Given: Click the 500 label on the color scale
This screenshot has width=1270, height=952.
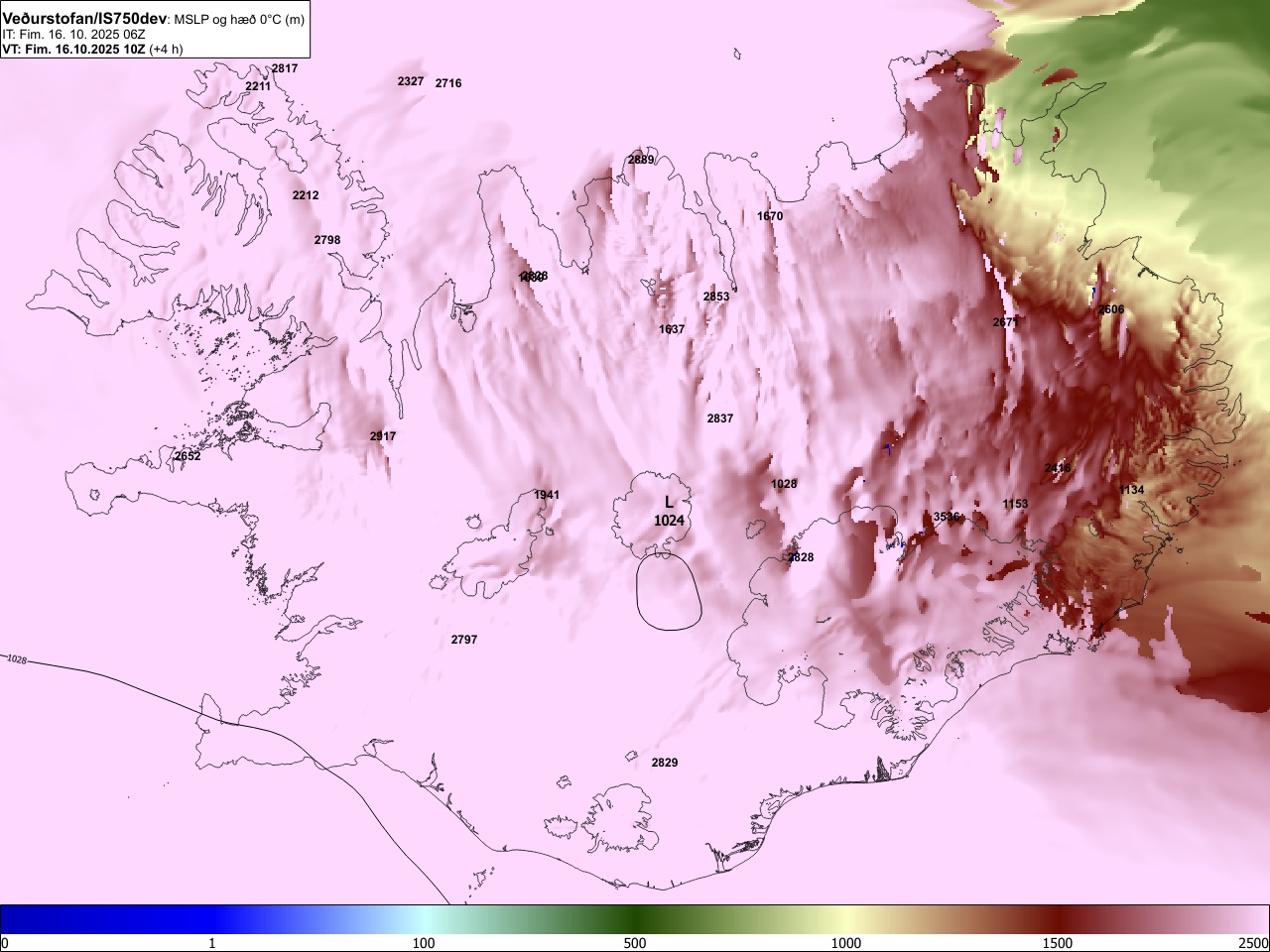Looking at the screenshot, I should (635, 943).
